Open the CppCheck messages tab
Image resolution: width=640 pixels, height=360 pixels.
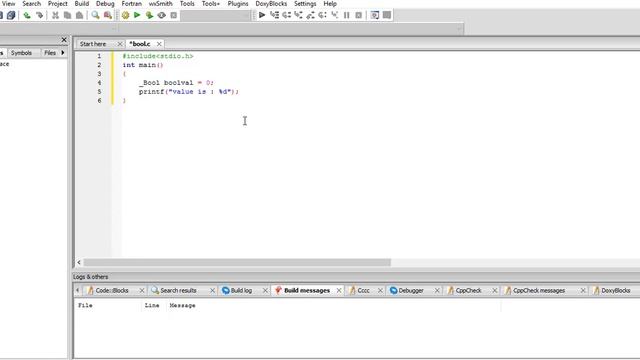[539, 290]
